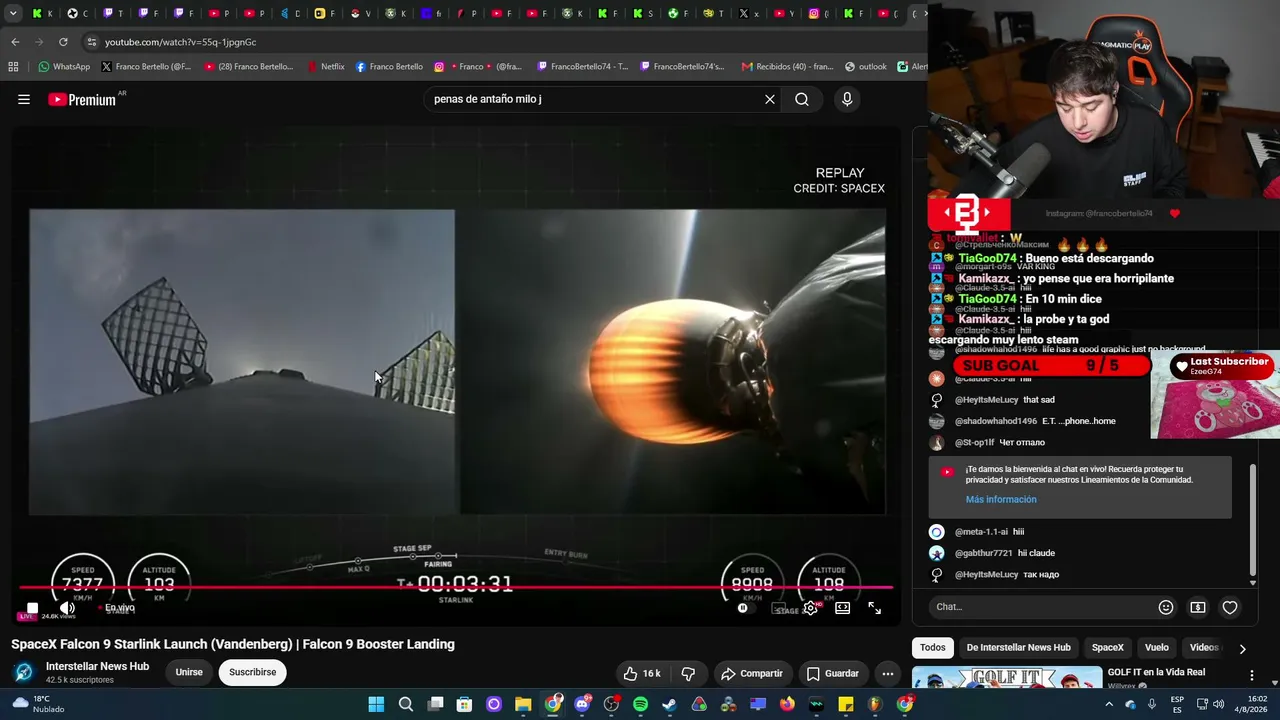Switch ESP keyboard language indicator
The image size is (1280, 720).
[1177, 704]
